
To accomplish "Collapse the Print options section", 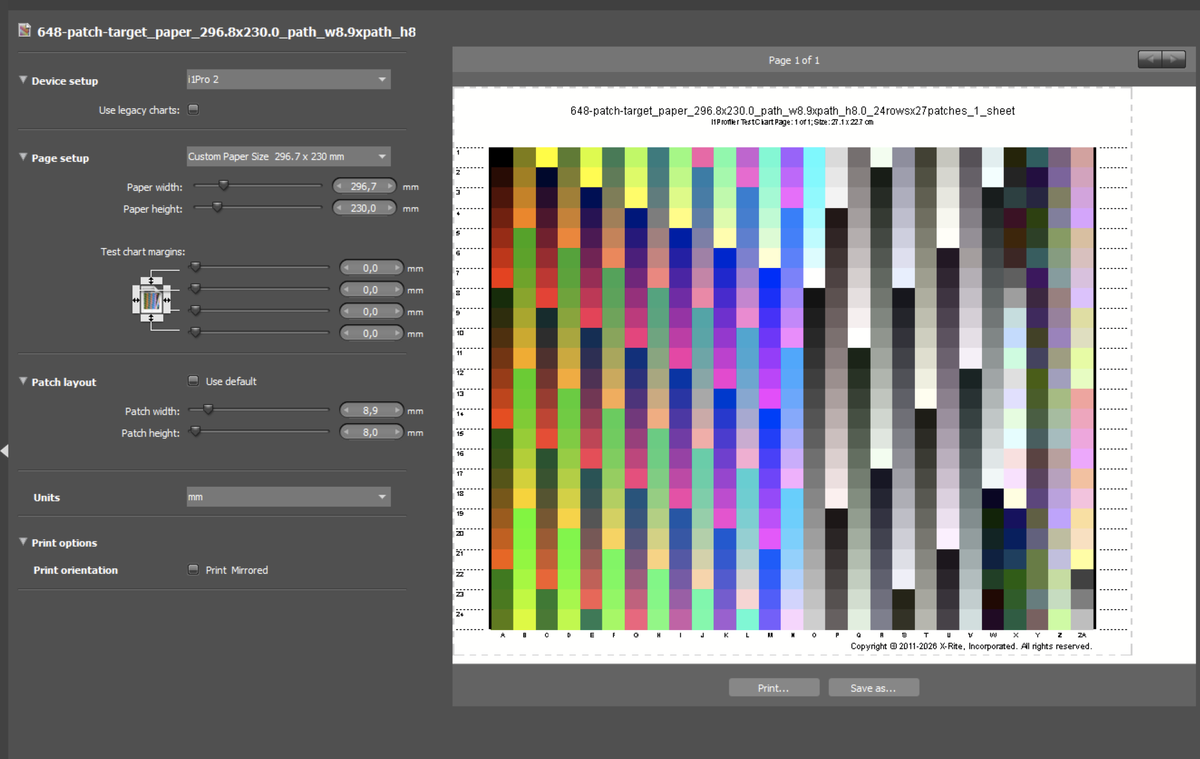I will pos(24,542).
